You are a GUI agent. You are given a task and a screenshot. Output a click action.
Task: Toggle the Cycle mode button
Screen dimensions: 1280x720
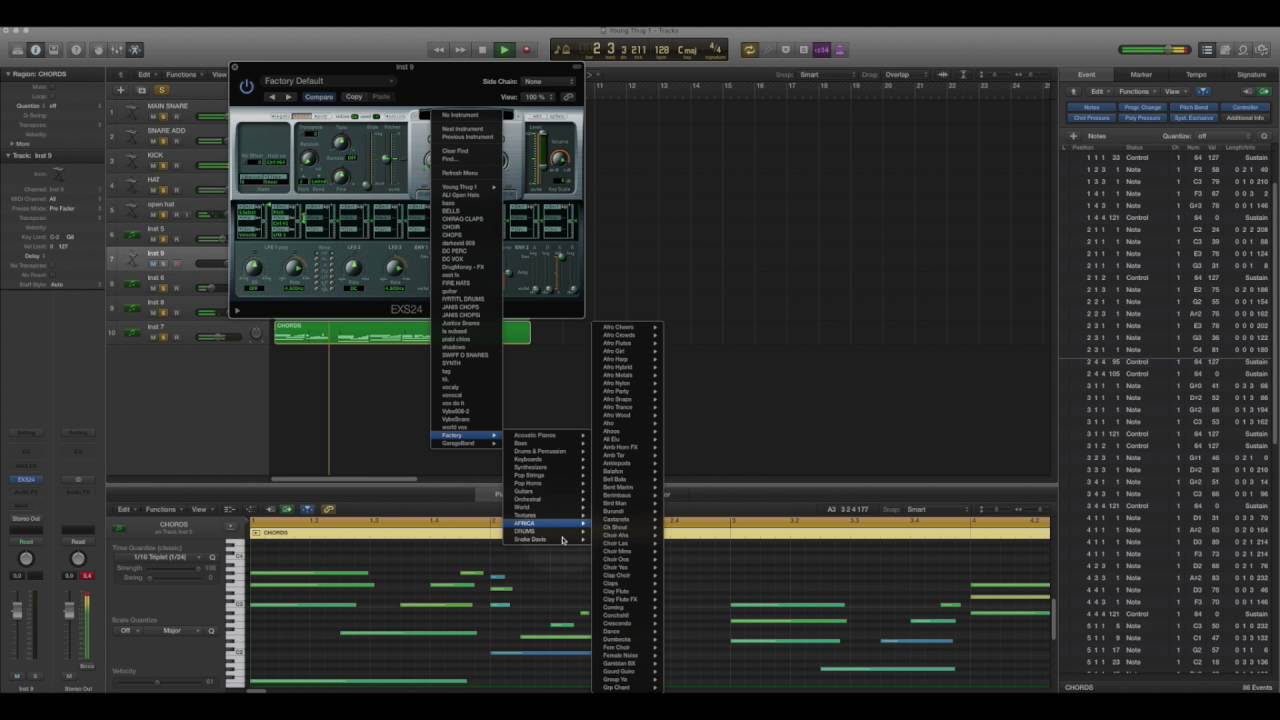pyautogui.click(x=748, y=50)
